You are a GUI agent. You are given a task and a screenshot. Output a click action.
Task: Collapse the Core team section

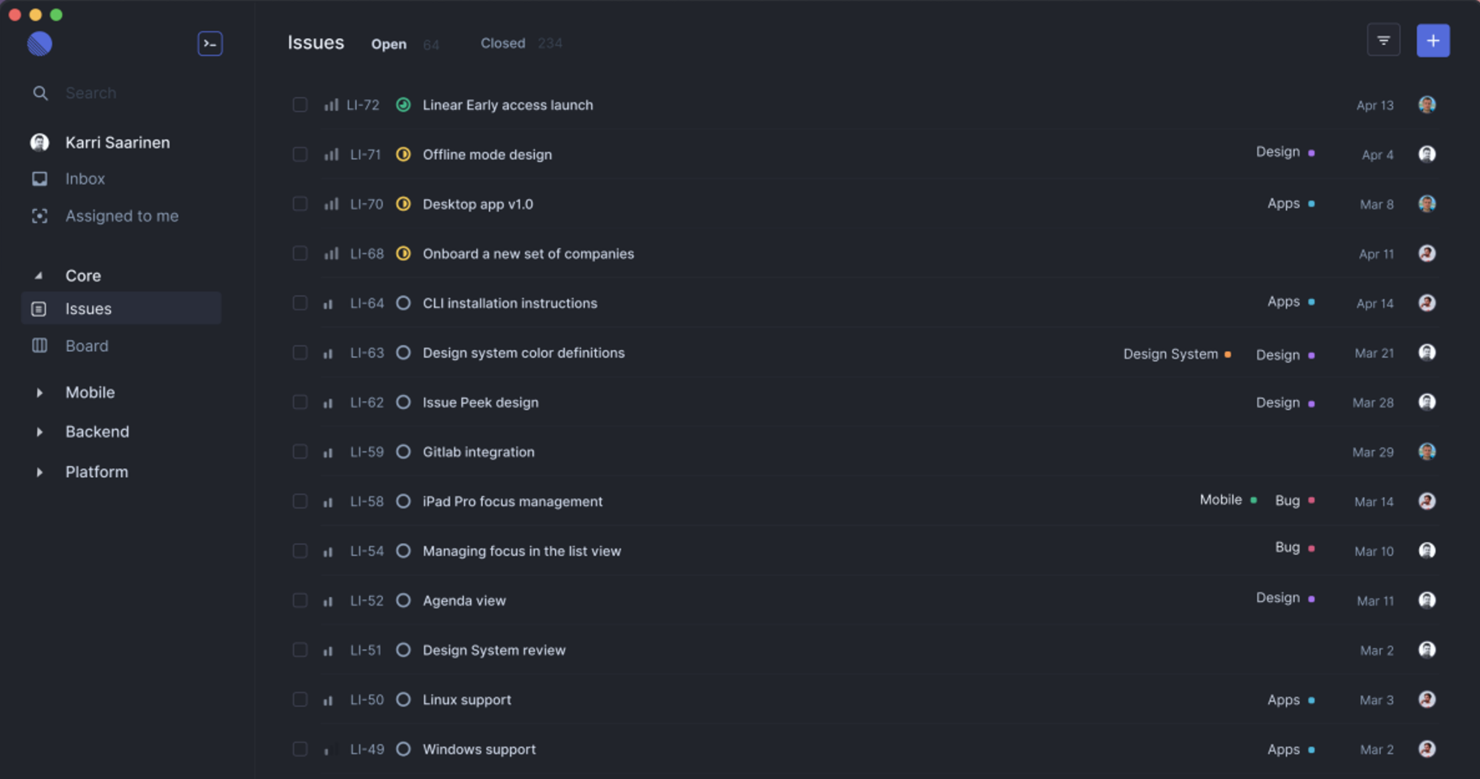[x=39, y=276]
